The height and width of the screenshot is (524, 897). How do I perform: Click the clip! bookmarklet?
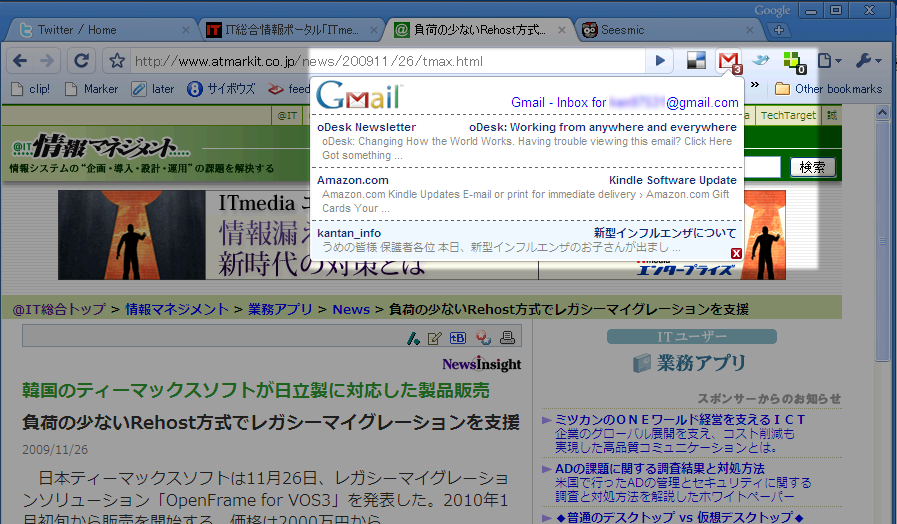point(31,89)
